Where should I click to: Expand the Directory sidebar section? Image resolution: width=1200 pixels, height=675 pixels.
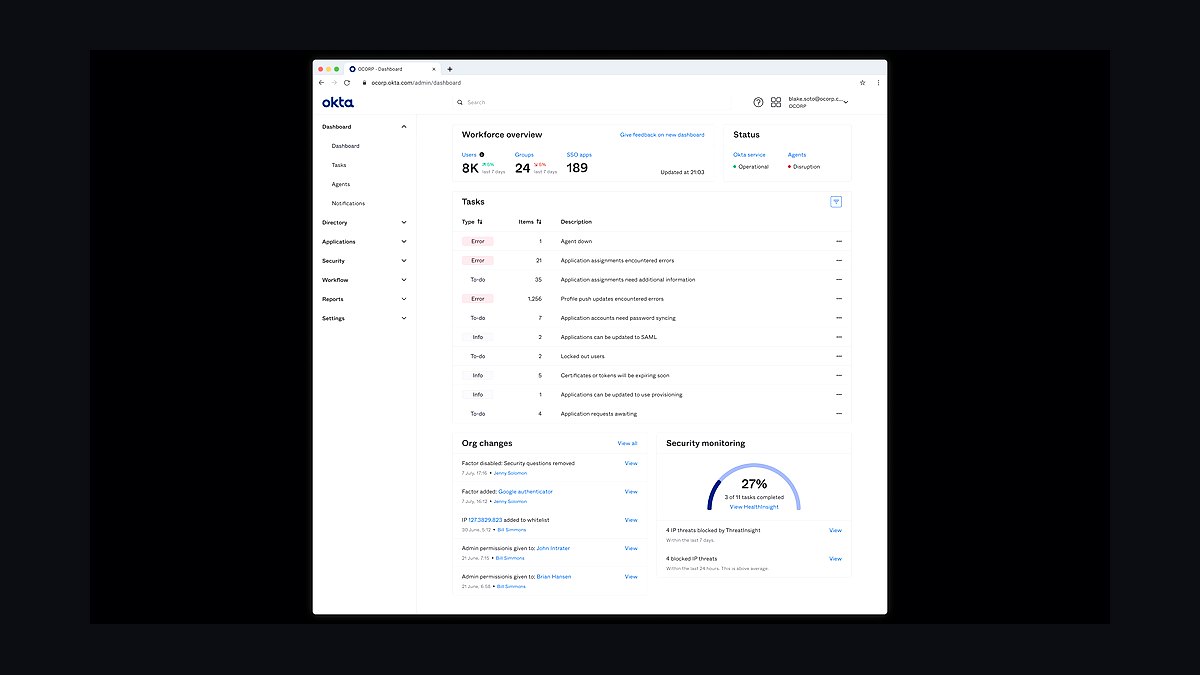(x=404, y=223)
